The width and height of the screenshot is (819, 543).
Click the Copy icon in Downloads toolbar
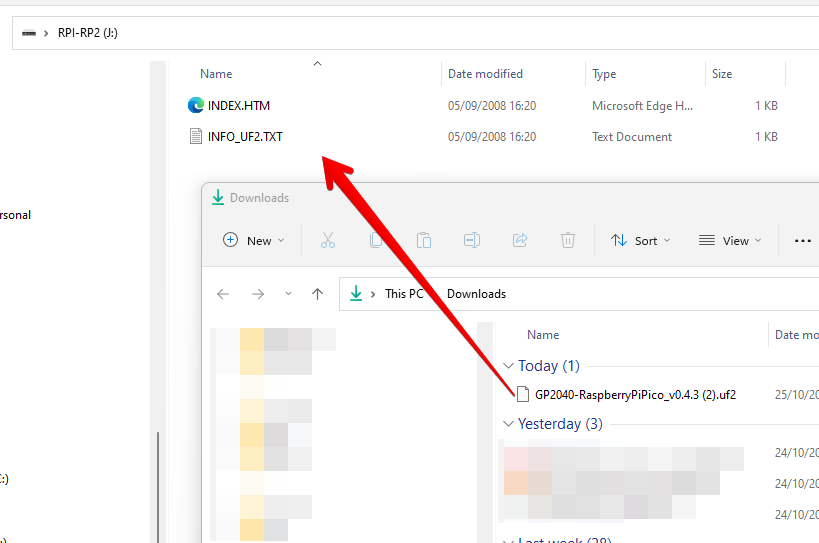tap(376, 240)
